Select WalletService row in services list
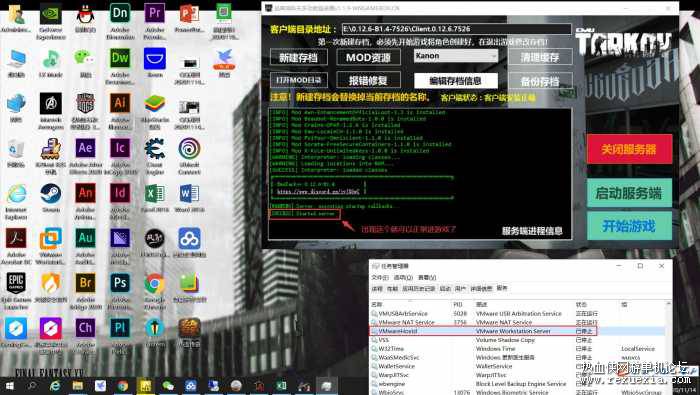Image resolution: width=700 pixels, height=395 pixels. [518, 366]
